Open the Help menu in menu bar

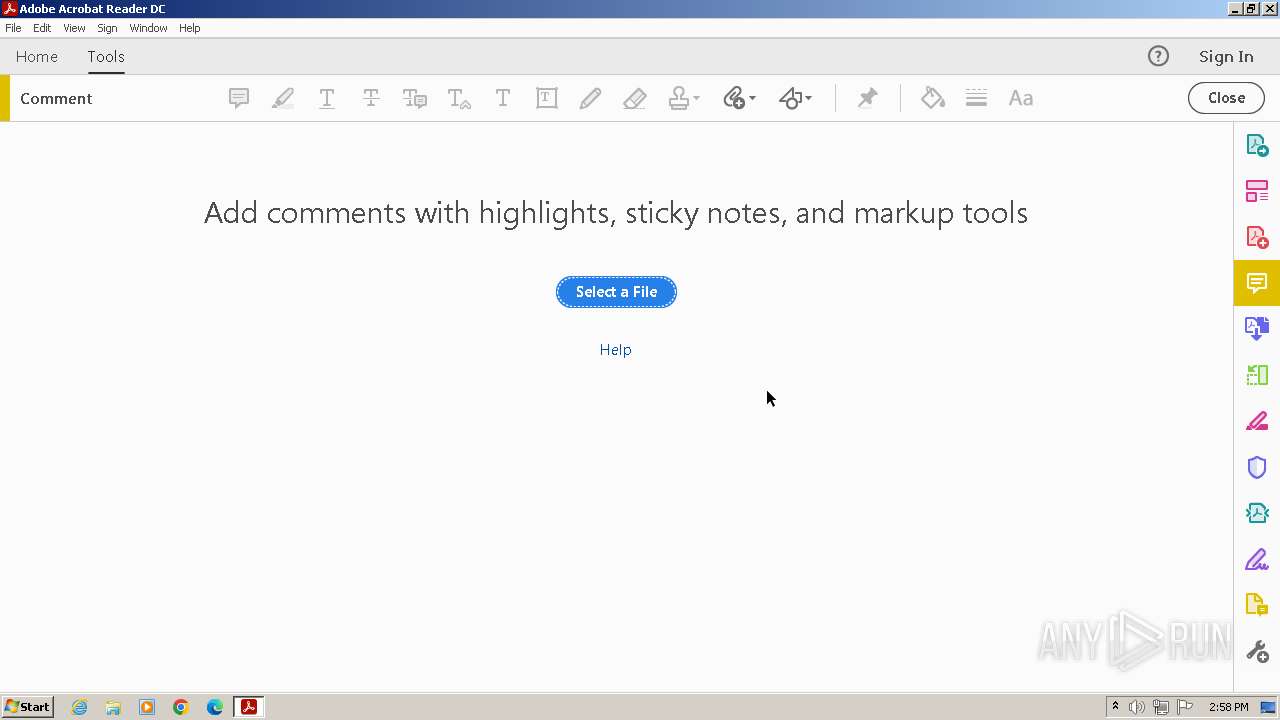[x=190, y=28]
